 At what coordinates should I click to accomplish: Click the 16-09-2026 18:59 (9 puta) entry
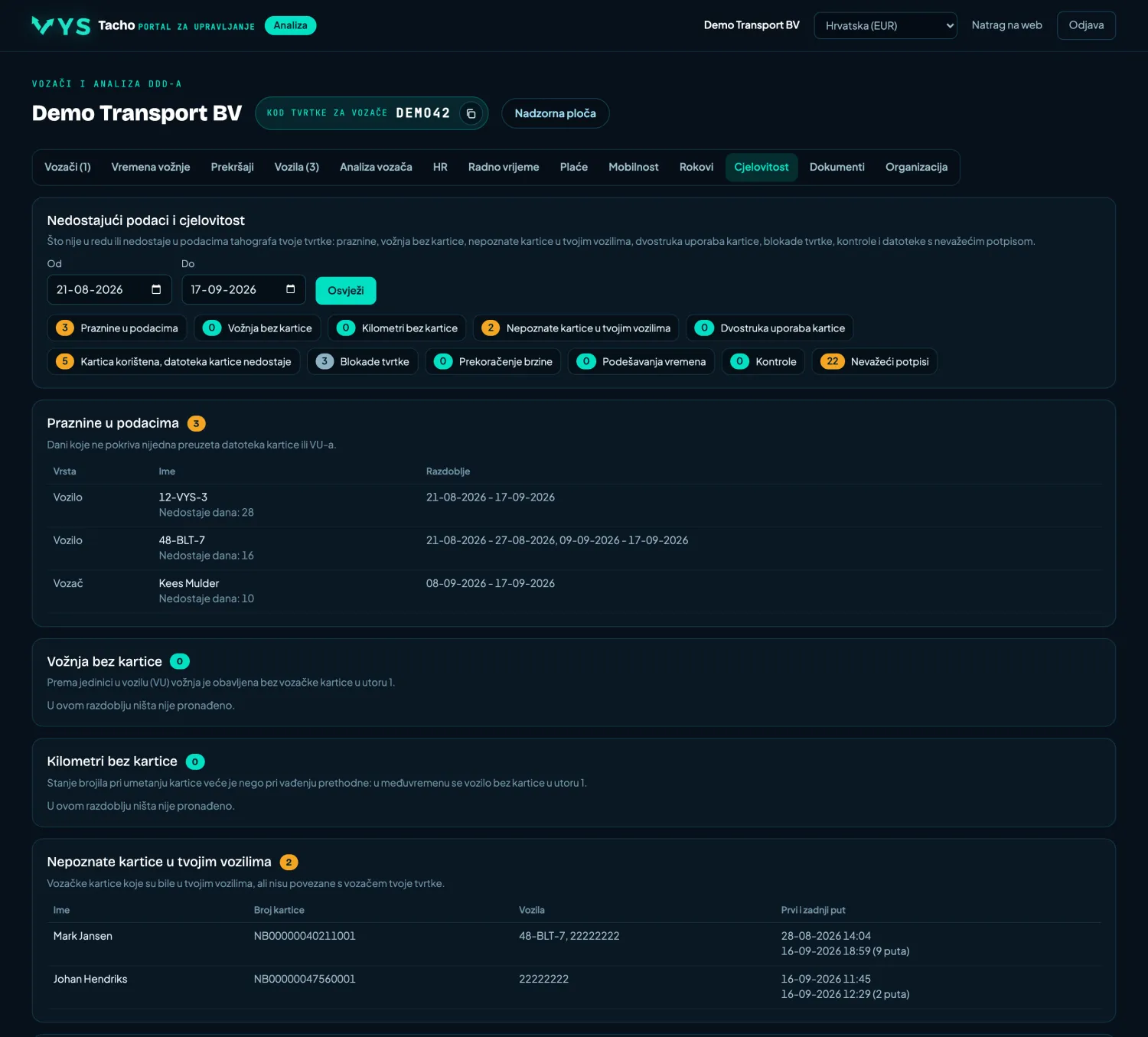(x=845, y=951)
